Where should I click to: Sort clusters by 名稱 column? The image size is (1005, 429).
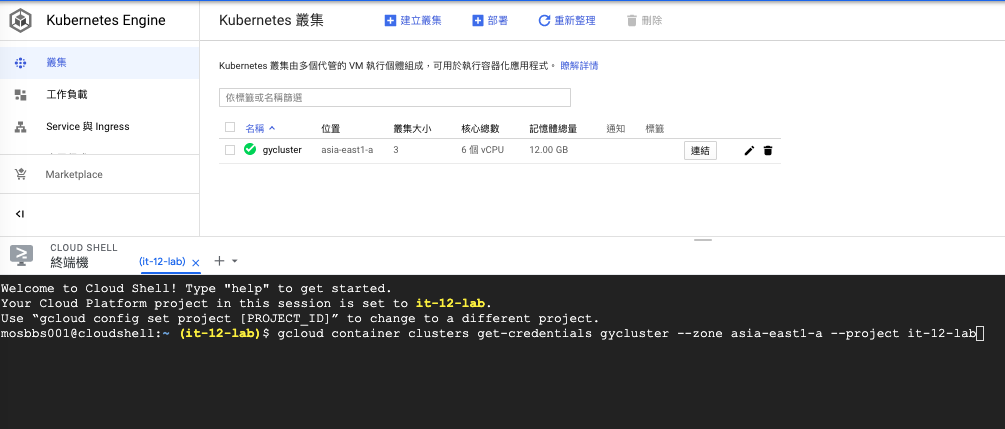click(x=260, y=128)
